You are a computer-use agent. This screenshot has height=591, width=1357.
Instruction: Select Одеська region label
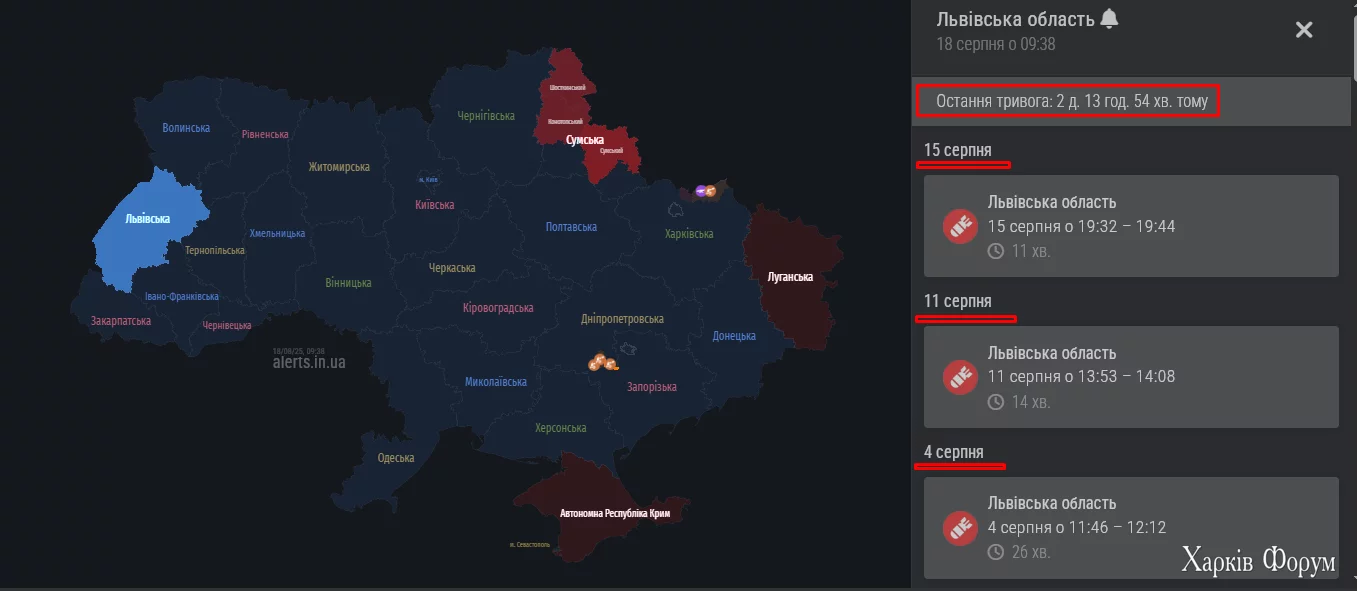point(396,458)
